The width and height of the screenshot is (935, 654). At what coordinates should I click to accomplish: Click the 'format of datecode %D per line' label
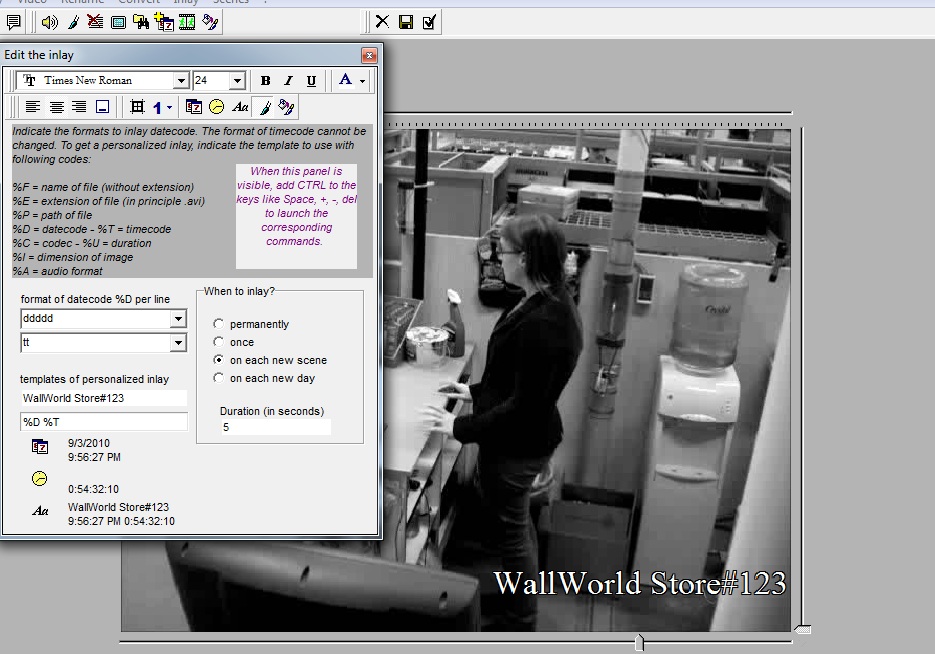95,299
